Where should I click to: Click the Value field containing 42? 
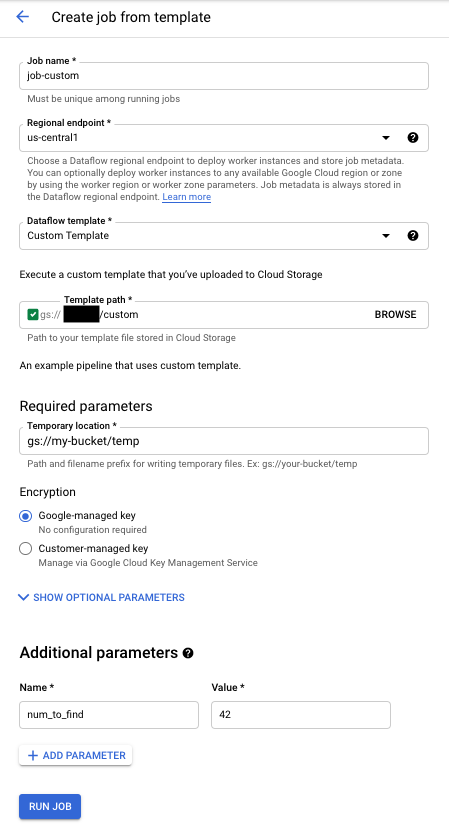[301, 715]
